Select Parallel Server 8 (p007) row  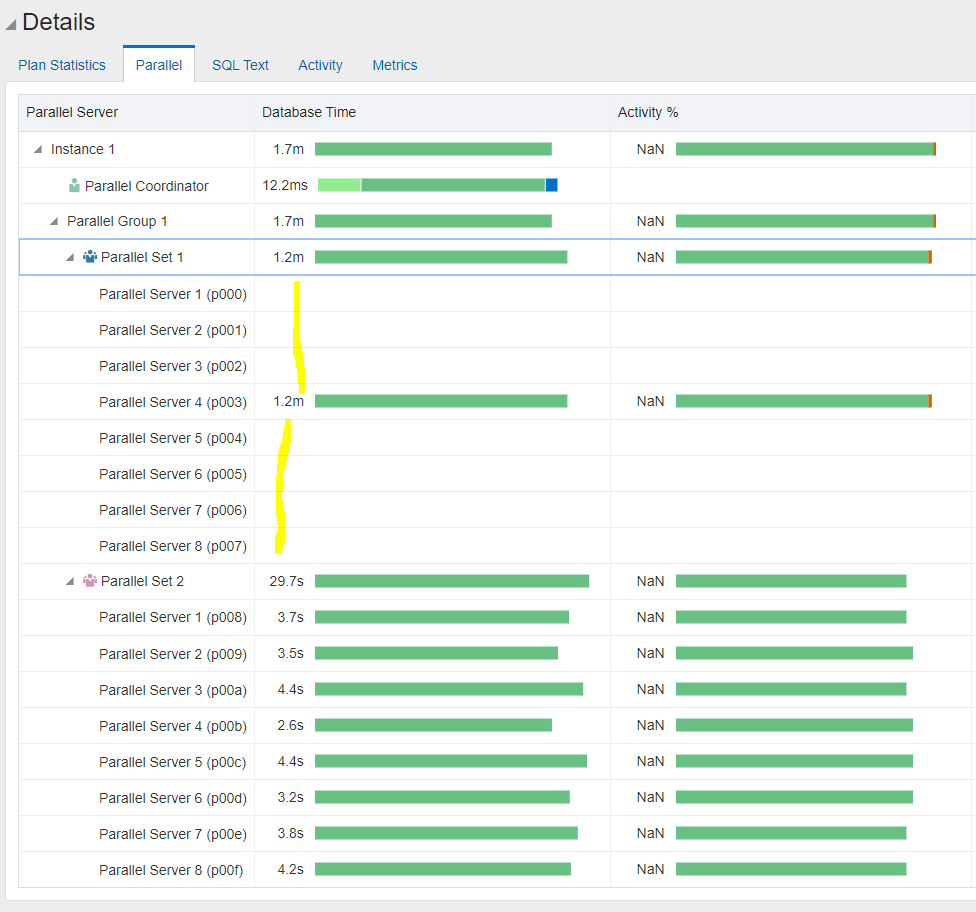497,546
